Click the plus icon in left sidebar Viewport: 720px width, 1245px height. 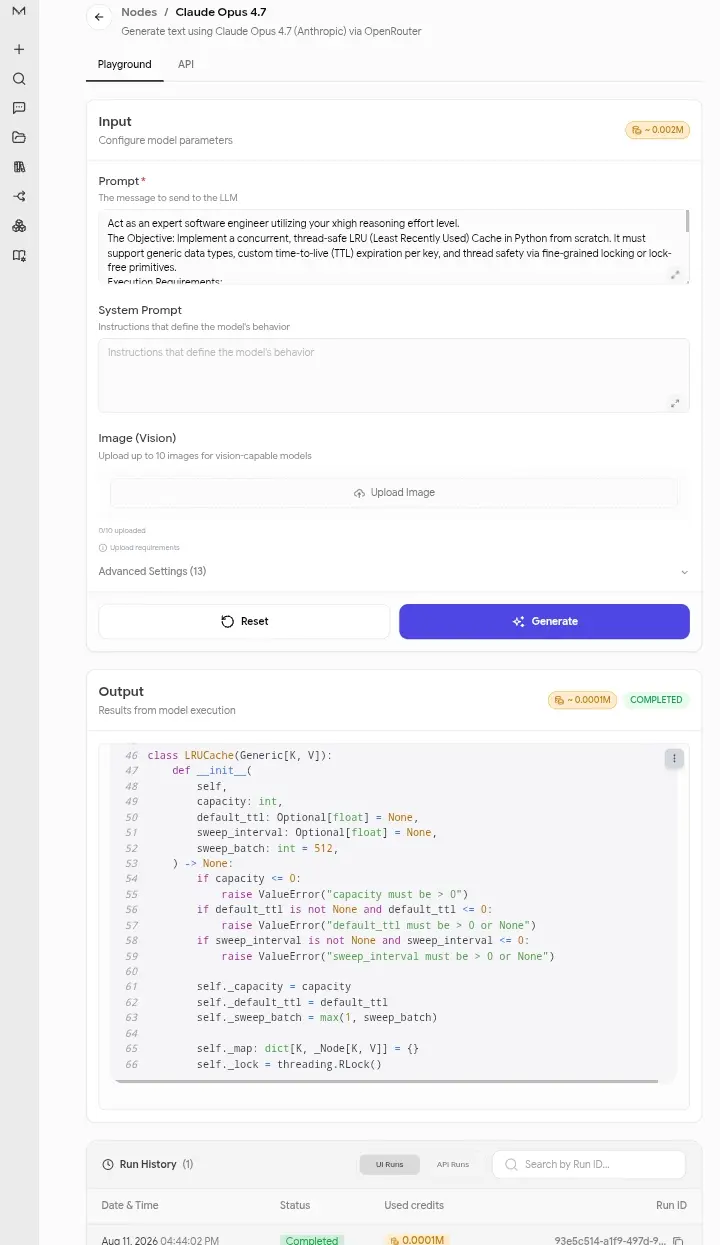tap(19, 49)
